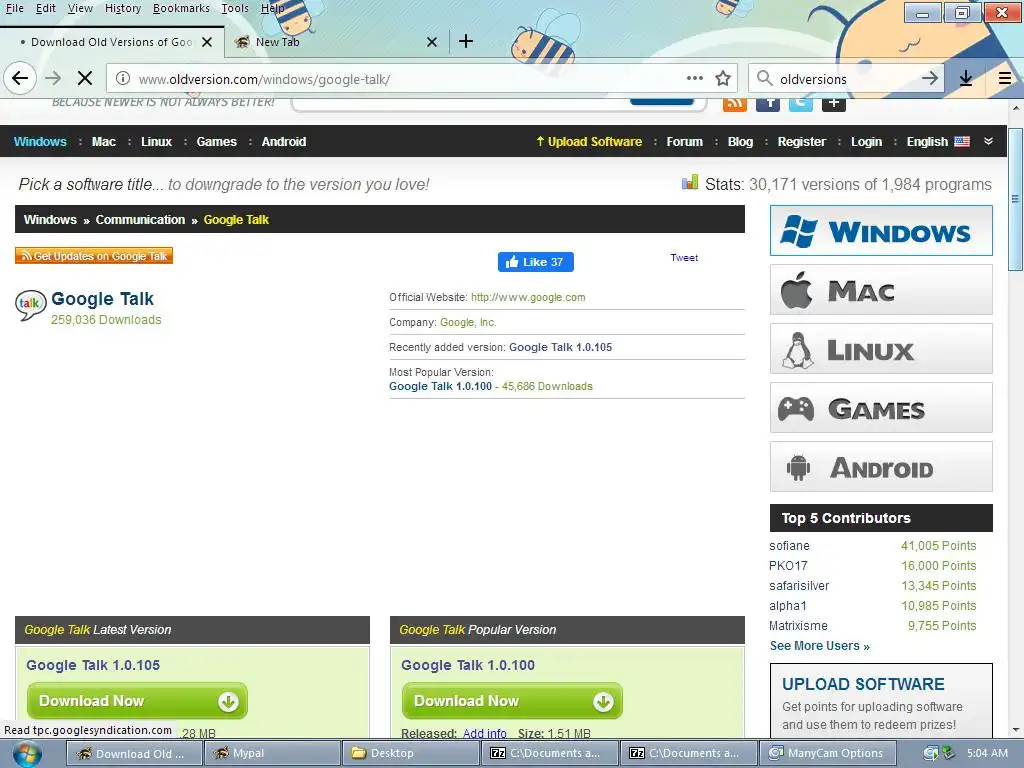Open the Blog link
1024x768 pixels.
(741, 142)
